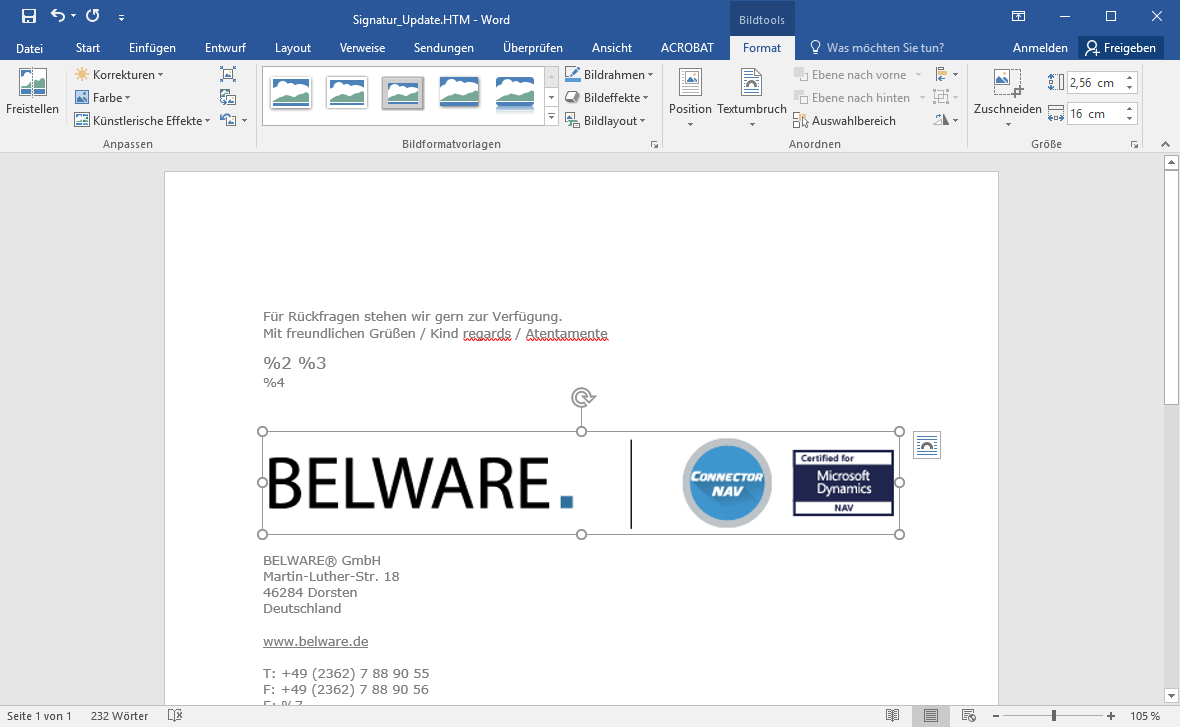
Task: Expand the full picture styles gallery
Action: 552,117
